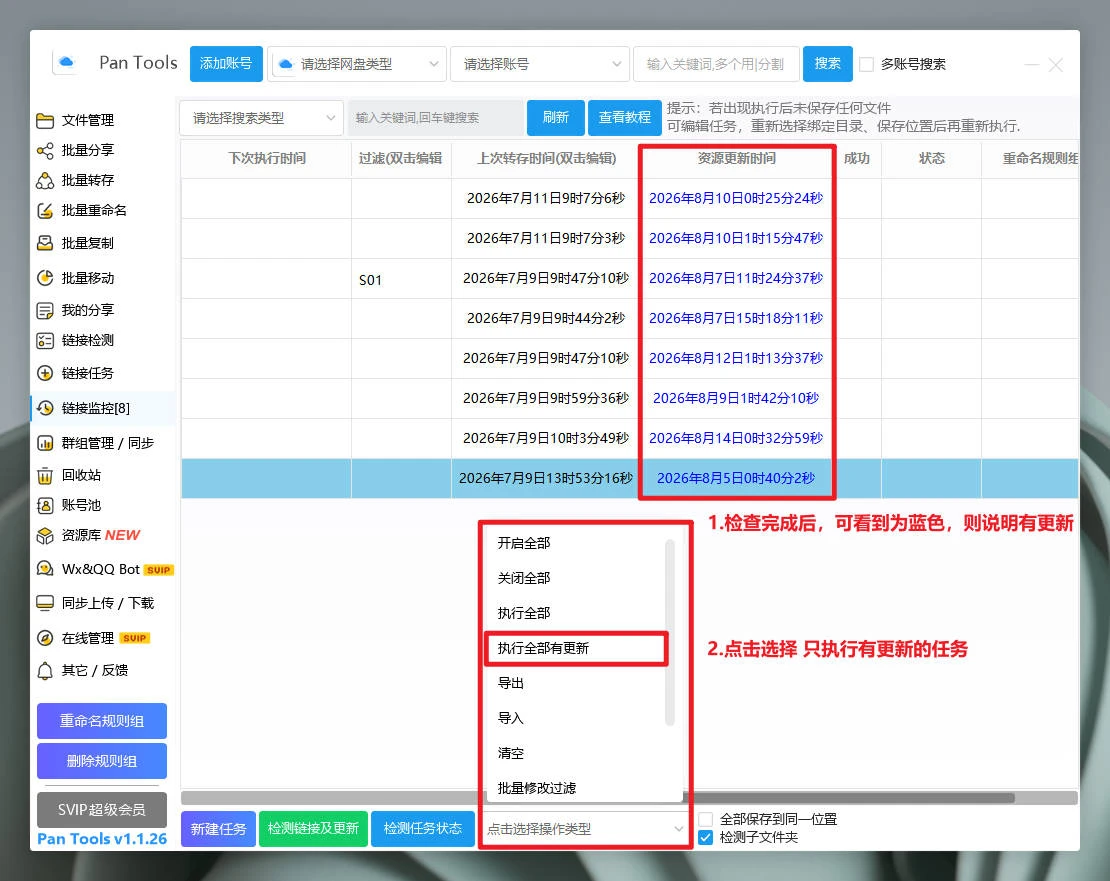Screen dimensions: 1110x881
Task: Click cloud icon in 请选择网盘类型 dropdown
Action: click(x=285, y=64)
